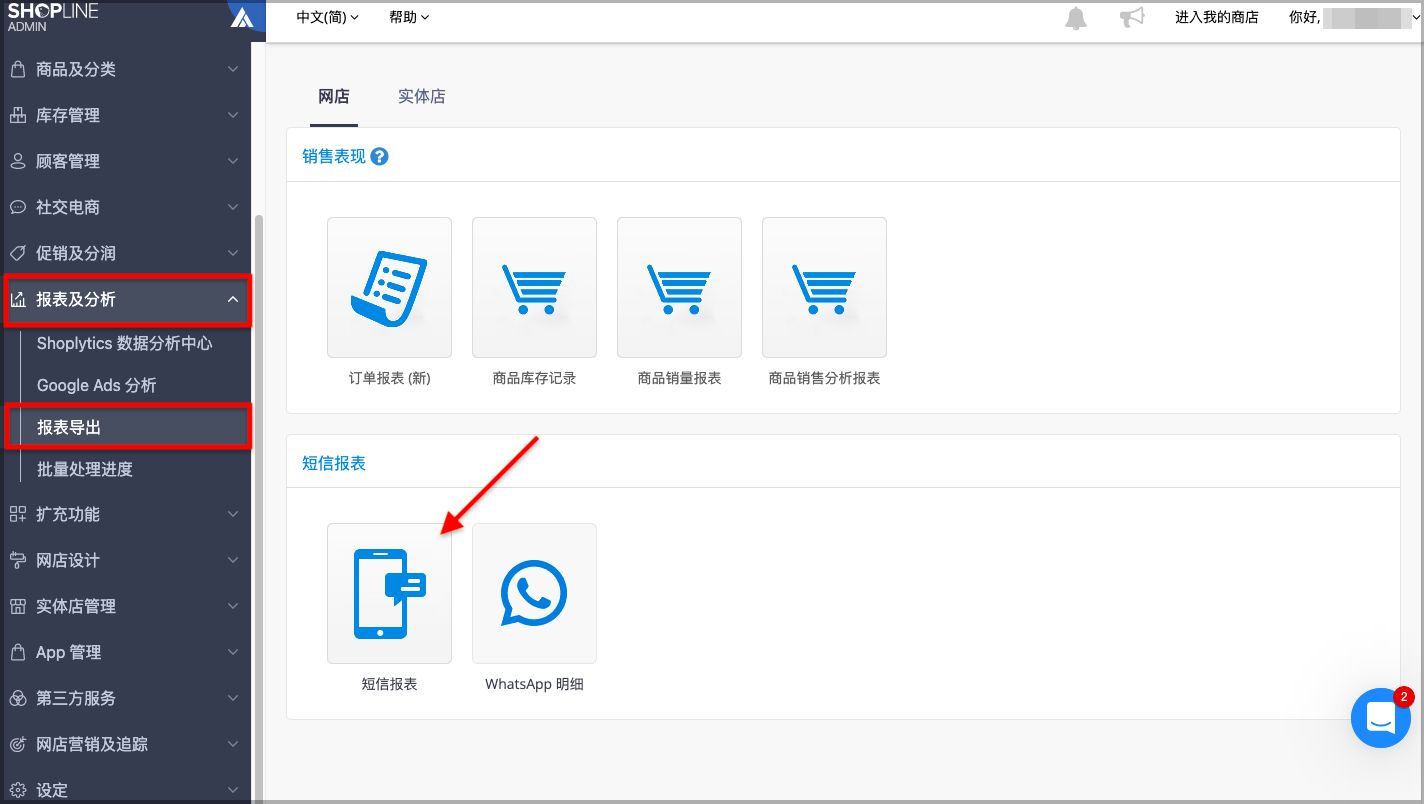This screenshot has height=804, width=1424.
Task: Select Google Ads 分析 menu item
Action: point(97,385)
